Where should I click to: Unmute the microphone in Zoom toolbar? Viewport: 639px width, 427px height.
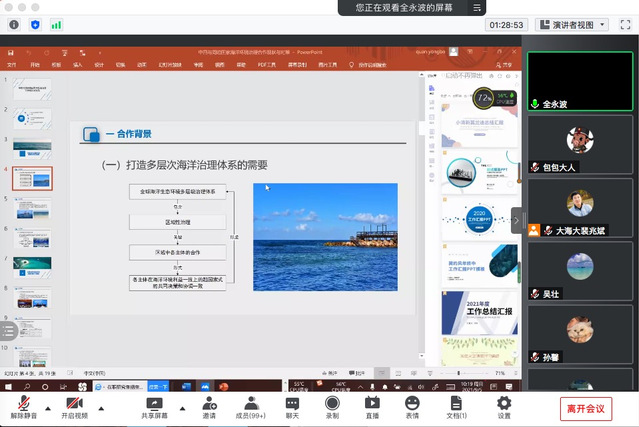pos(24,405)
